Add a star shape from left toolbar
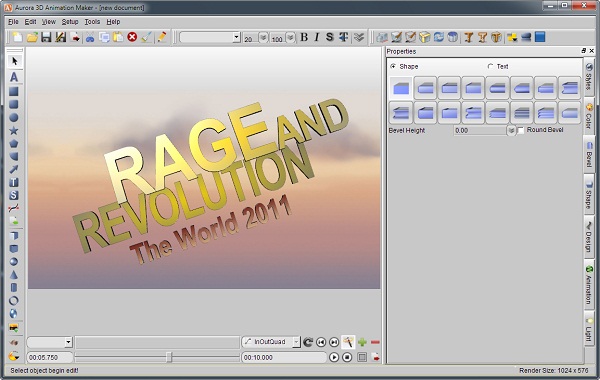Image resolution: width=600 pixels, height=380 pixels. coord(13,130)
